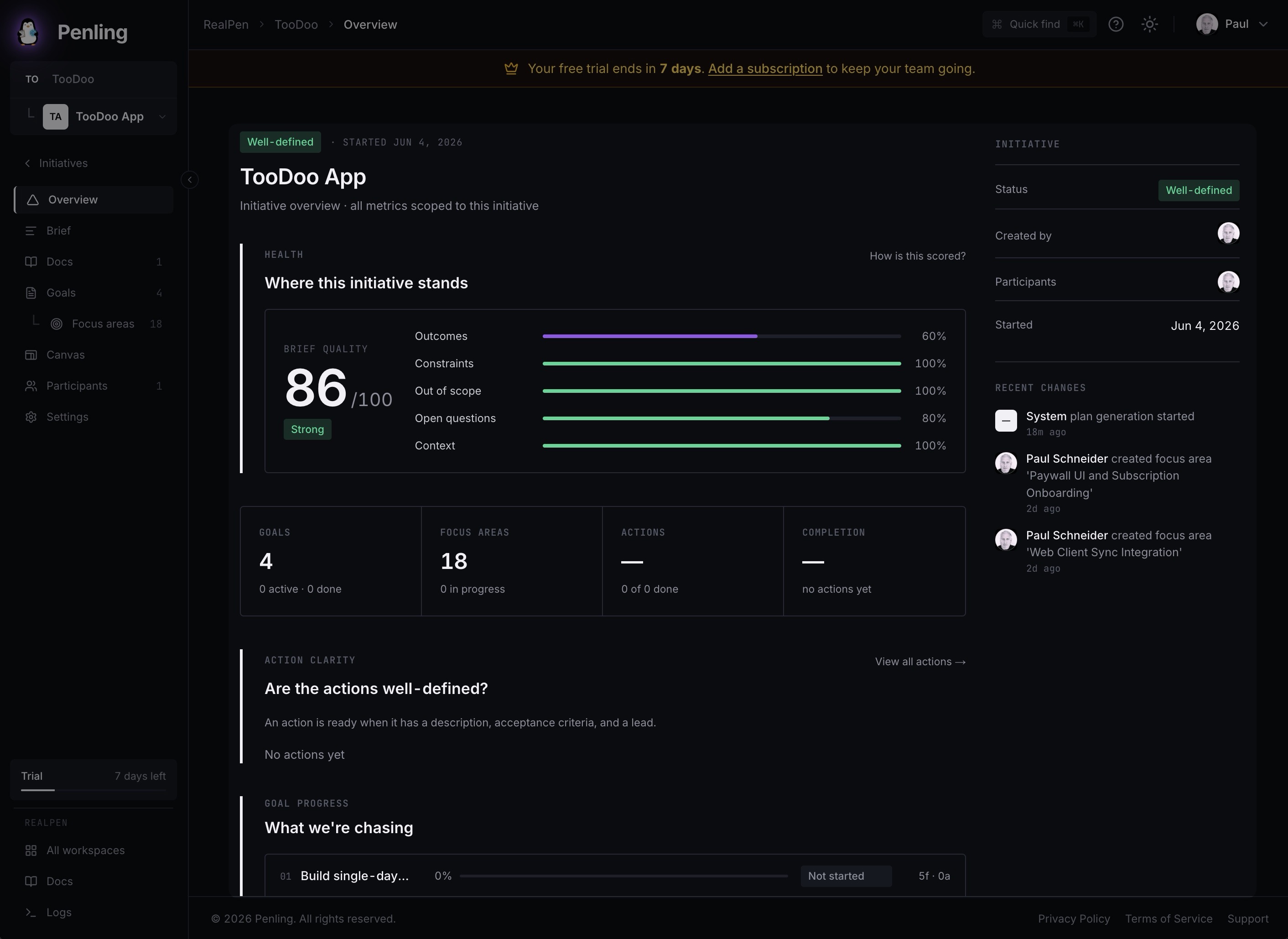The image size is (1288, 939).
Task: Click the Not started status badge
Action: pos(846,876)
